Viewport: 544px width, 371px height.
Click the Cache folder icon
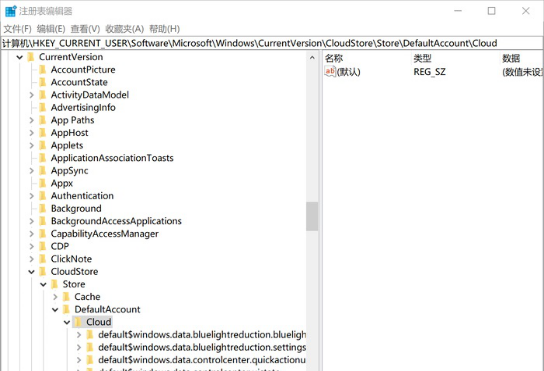pos(66,297)
